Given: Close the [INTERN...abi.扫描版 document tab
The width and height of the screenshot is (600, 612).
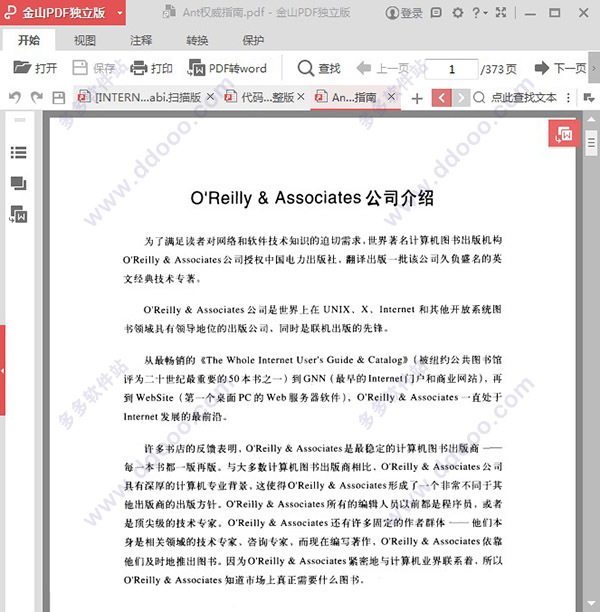Looking at the screenshot, I should (x=210, y=96).
